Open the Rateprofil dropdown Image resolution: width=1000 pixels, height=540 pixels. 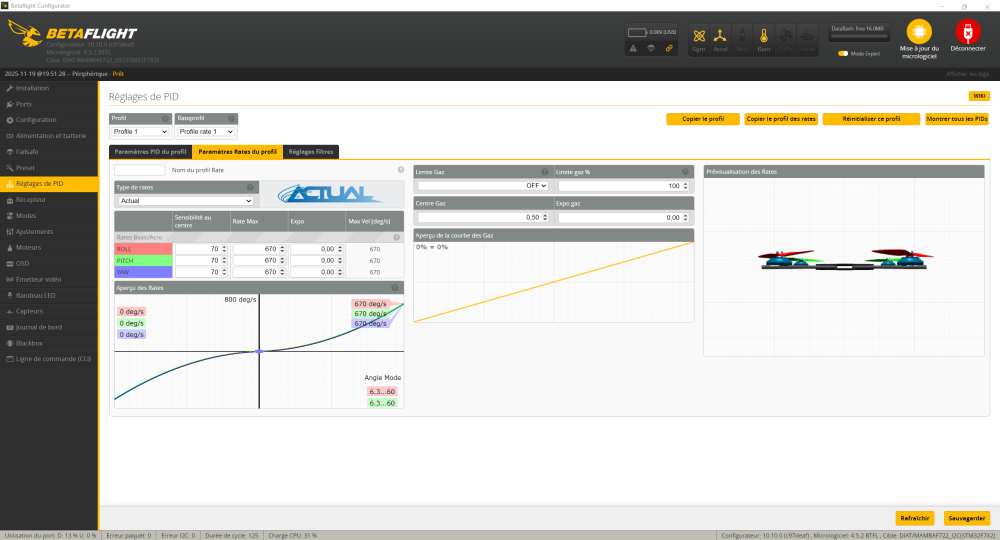[206, 131]
